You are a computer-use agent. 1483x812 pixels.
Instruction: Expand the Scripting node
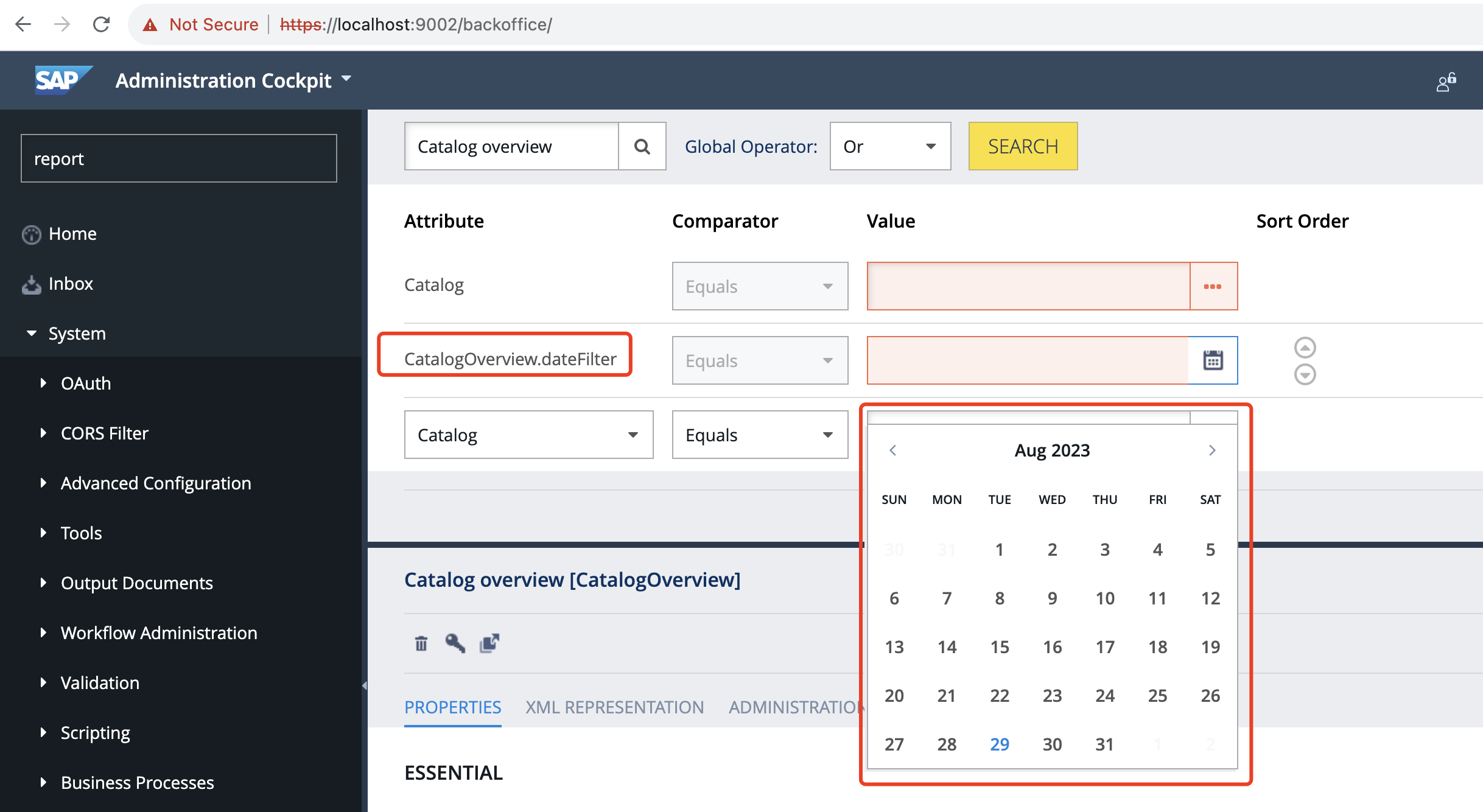pos(43,732)
